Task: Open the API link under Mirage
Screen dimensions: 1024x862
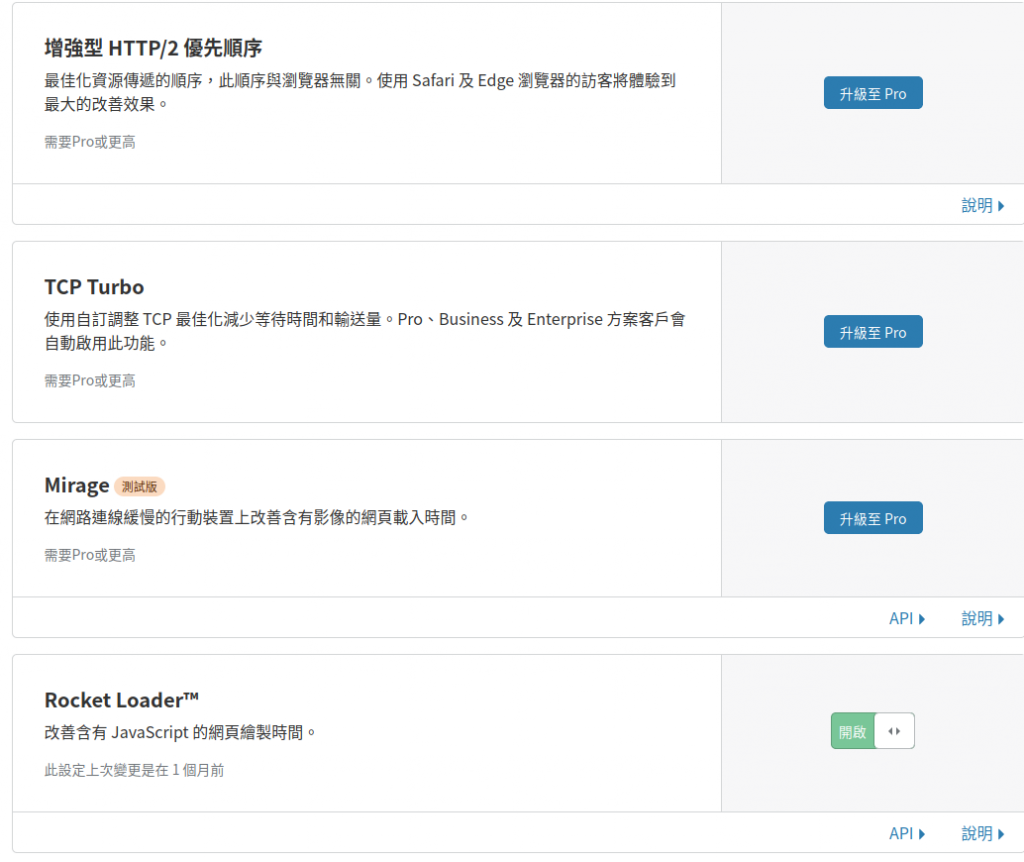Action: [906, 618]
